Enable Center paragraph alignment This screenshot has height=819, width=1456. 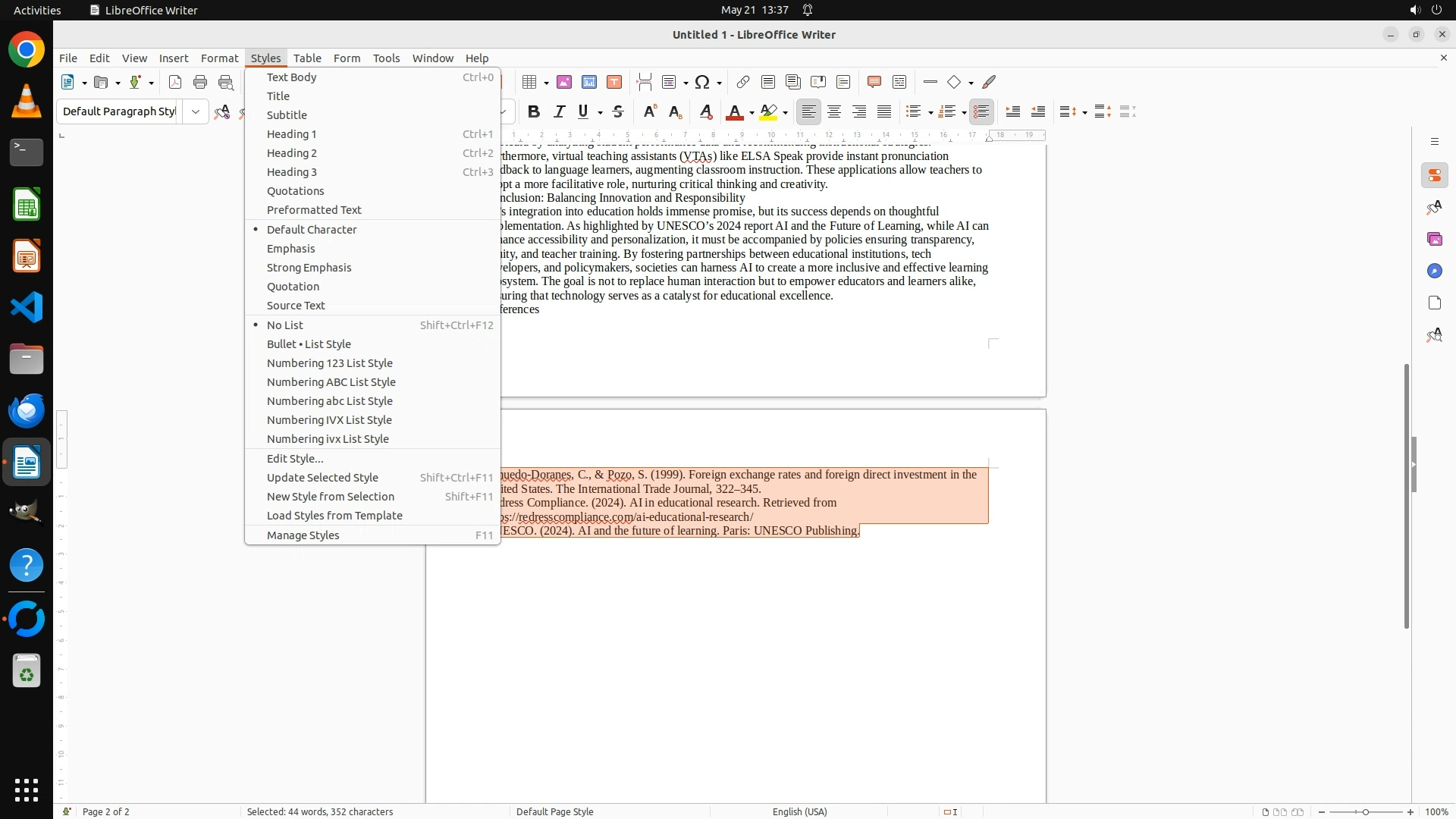click(834, 112)
